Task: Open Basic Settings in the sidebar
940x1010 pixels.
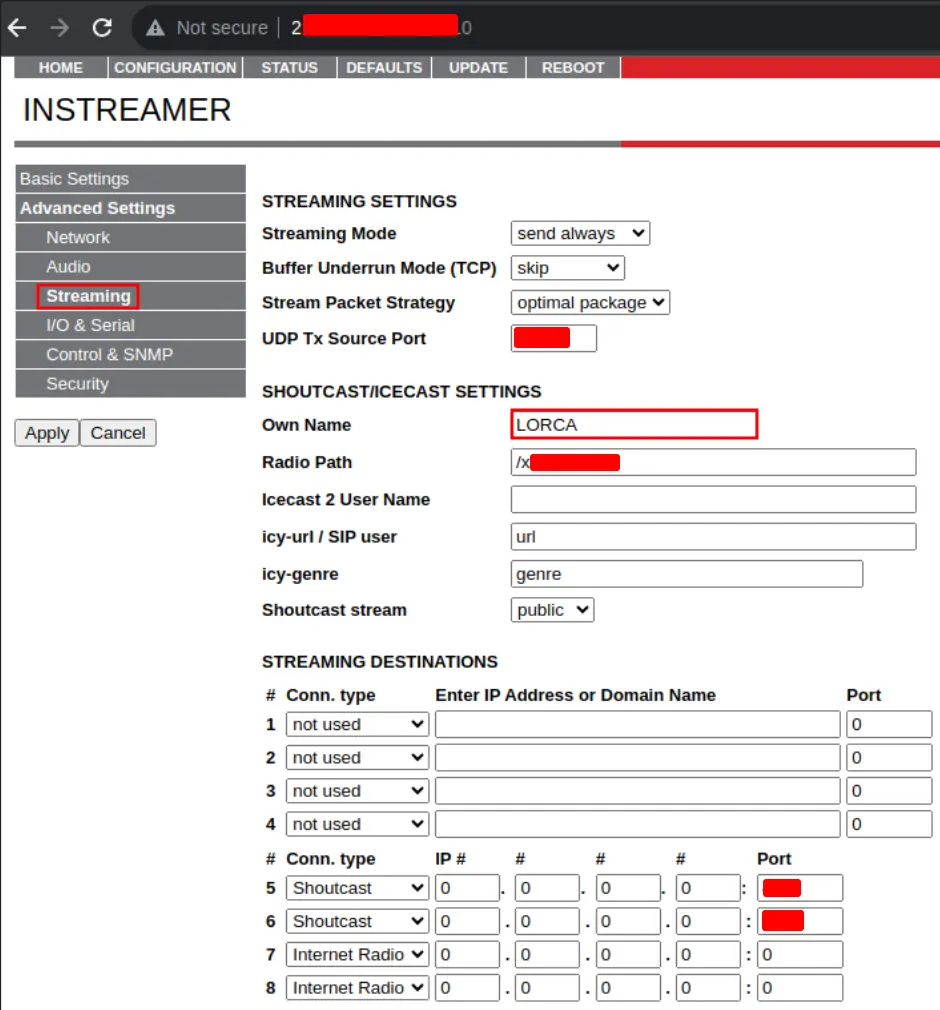Action: [131, 178]
